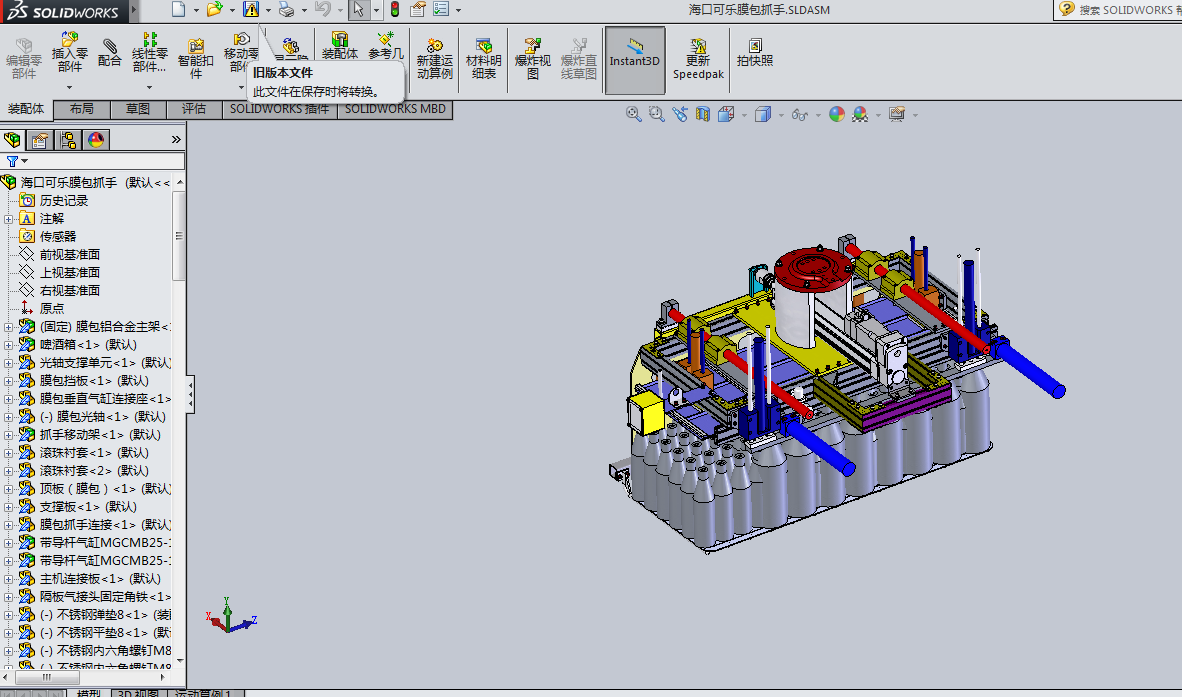The height and width of the screenshot is (697, 1182).
Task: Open the DisplayManager color wheel tab
Action: (96, 140)
